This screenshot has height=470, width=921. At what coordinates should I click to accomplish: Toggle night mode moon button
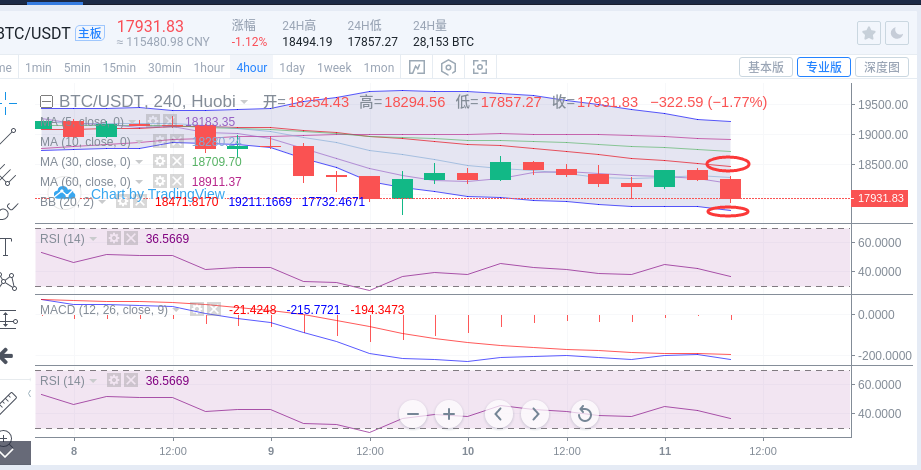pyautogui.click(x=897, y=33)
